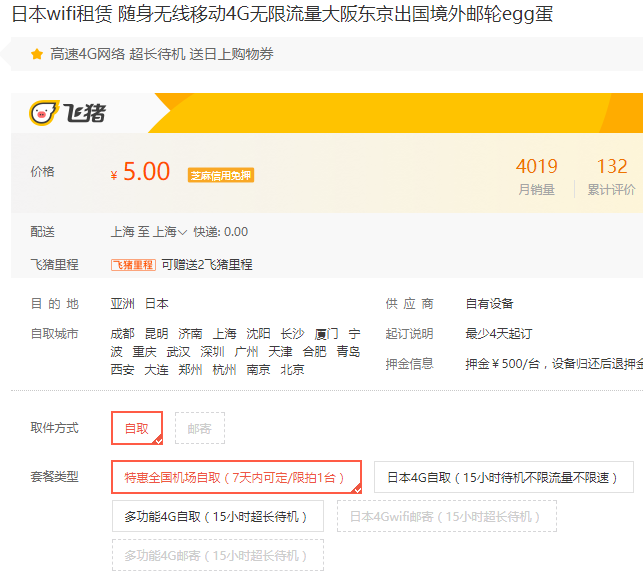Screen dimensions: 643x581
Task: Open the 上海 delivery destination dropdown
Action: coord(170,232)
